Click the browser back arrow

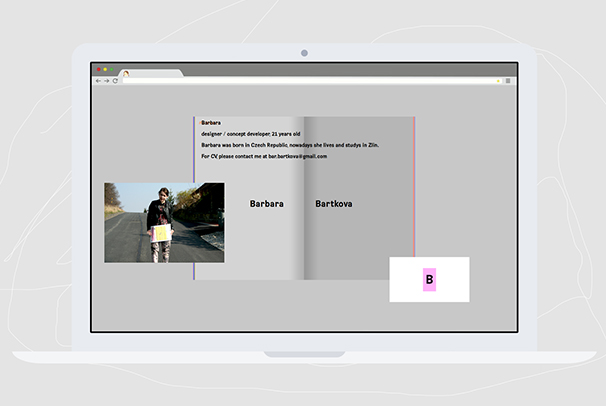tap(98, 80)
